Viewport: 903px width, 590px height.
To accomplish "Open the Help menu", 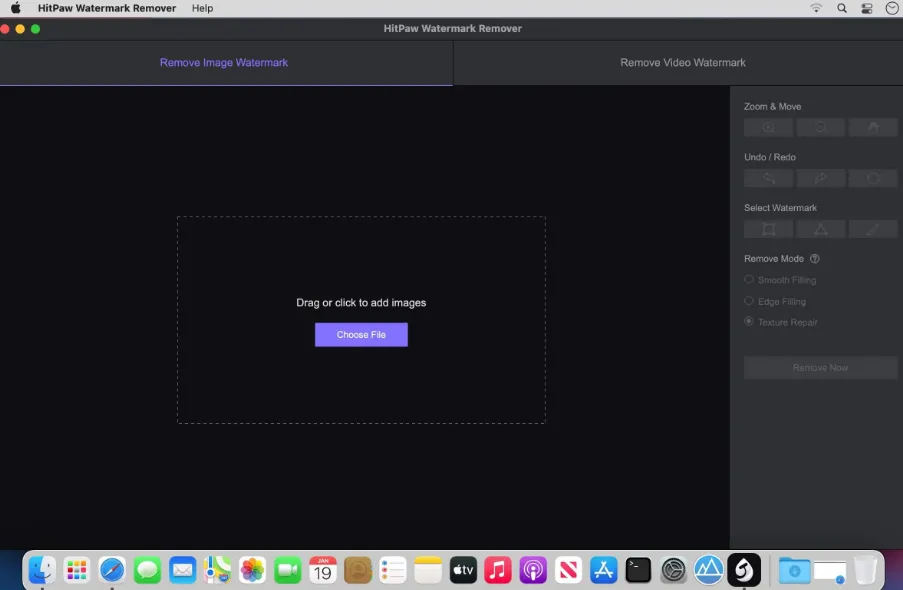I will pyautogui.click(x=202, y=8).
